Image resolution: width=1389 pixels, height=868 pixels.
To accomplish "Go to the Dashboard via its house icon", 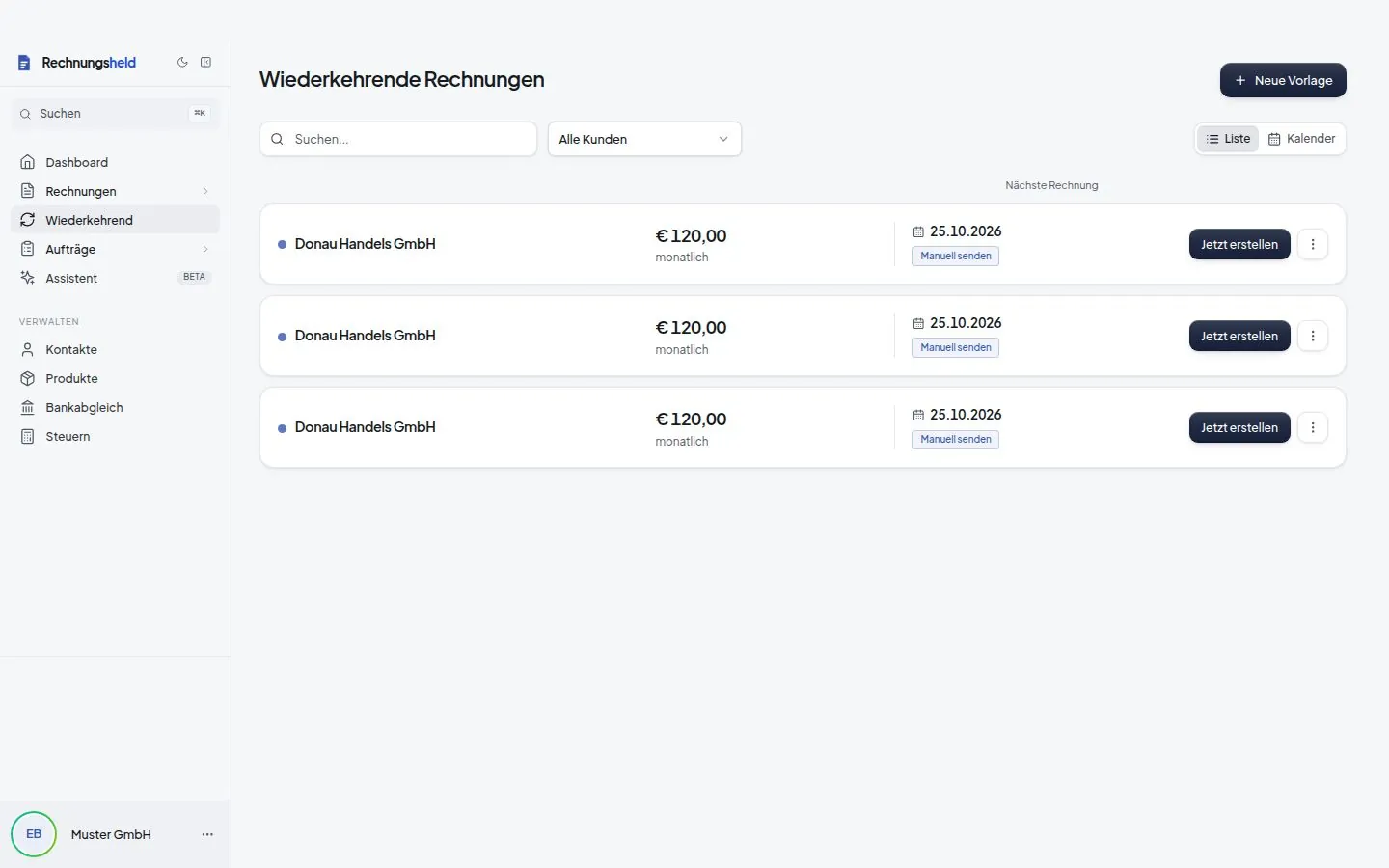I will 28,162.
